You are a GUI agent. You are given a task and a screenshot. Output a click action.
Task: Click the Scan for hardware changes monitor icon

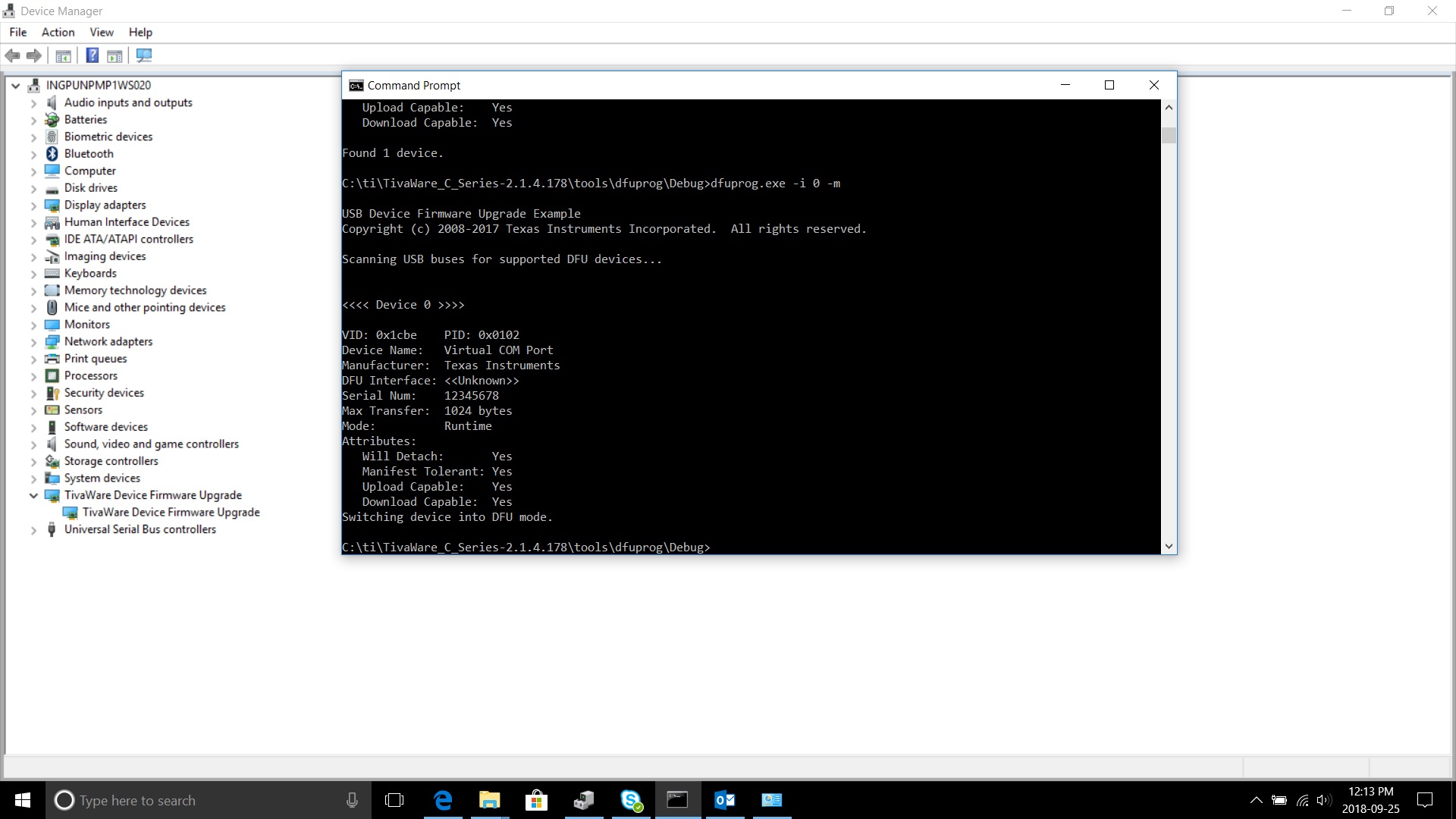(144, 55)
